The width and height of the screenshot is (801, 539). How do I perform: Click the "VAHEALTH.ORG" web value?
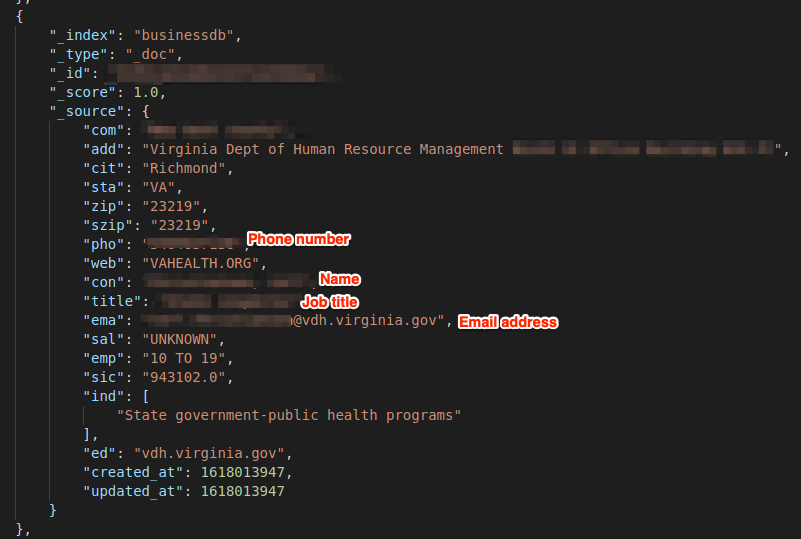pyautogui.click(x=201, y=263)
